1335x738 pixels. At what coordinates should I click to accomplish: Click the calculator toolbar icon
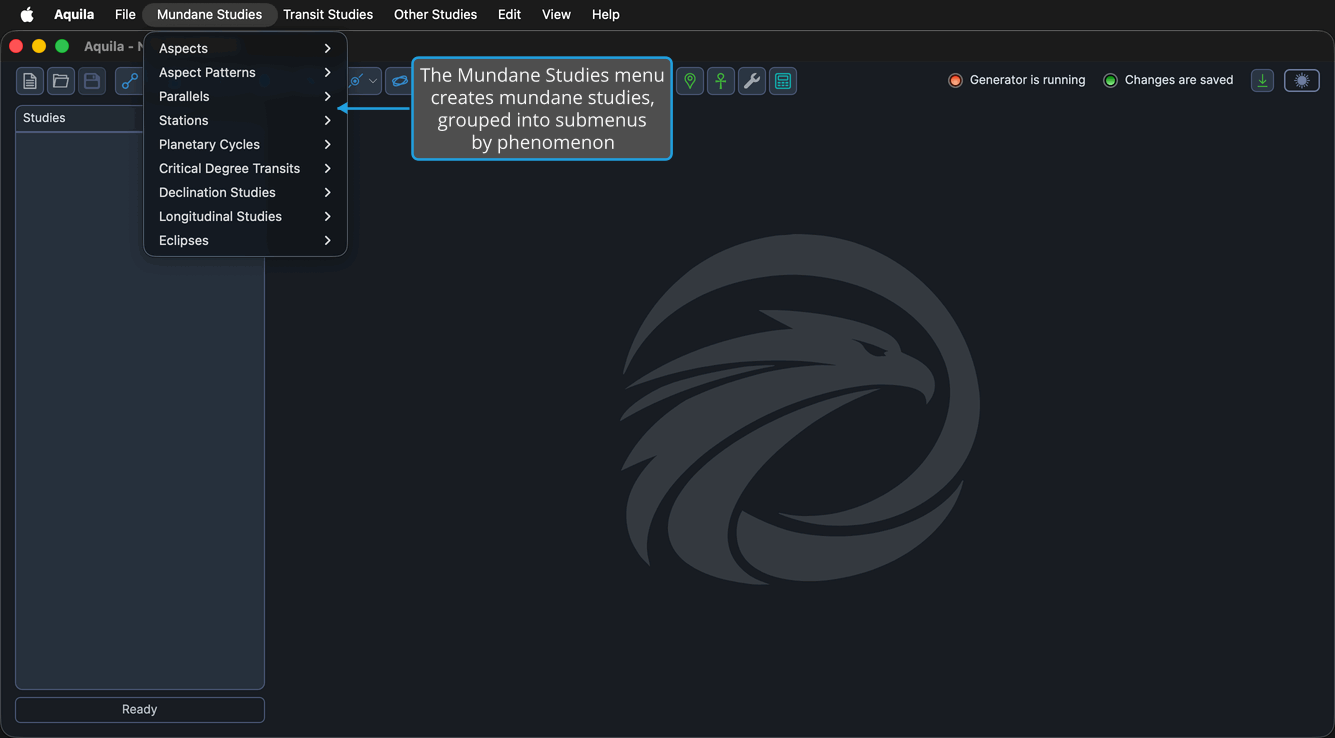(x=783, y=81)
